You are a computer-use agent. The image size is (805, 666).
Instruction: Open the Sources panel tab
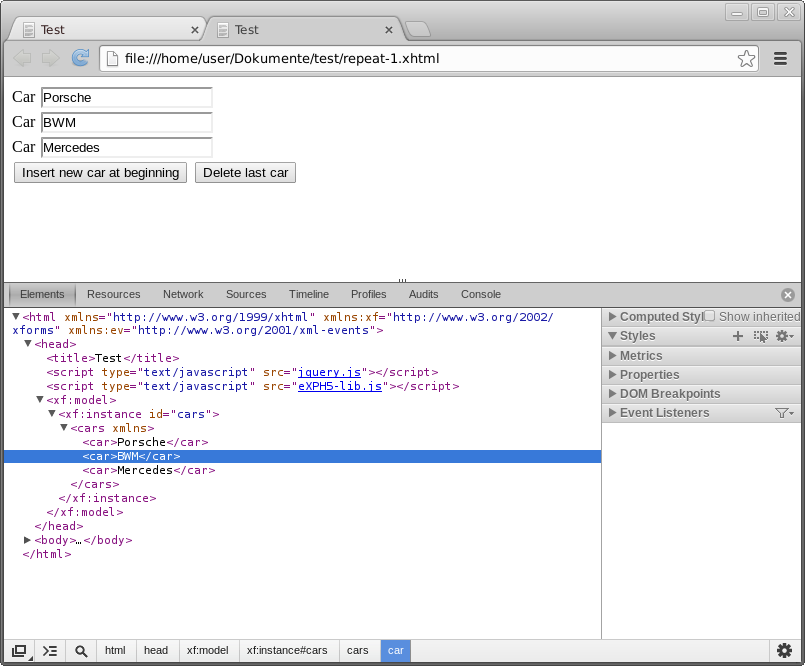click(246, 295)
